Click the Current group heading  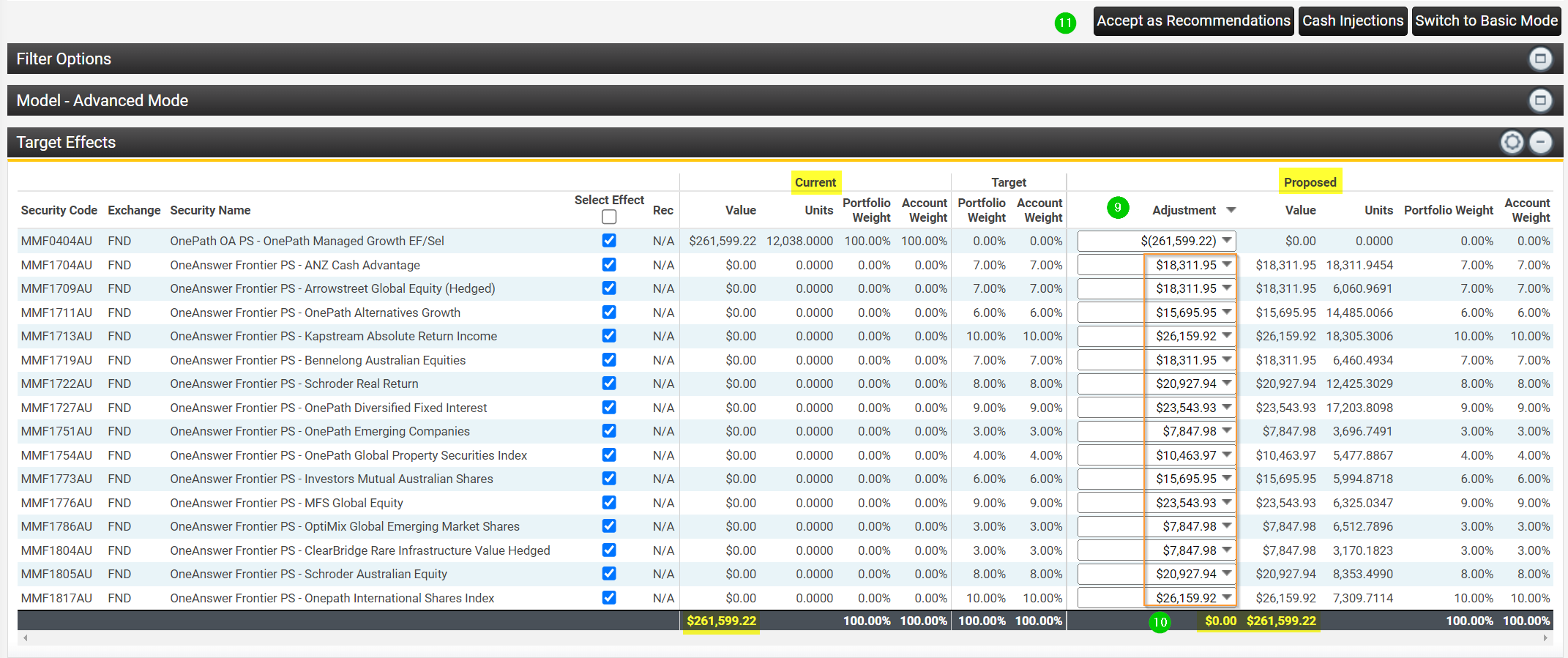point(815,182)
